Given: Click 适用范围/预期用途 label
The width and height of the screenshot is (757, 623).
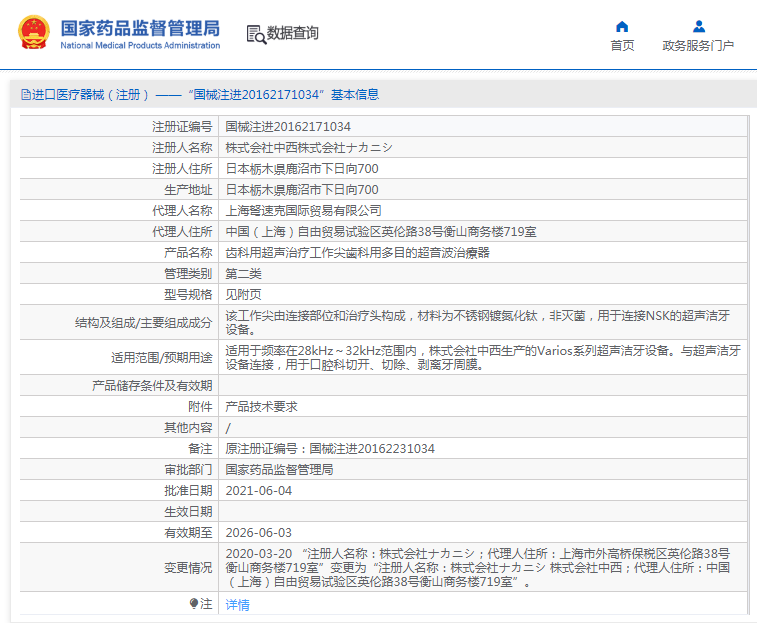Looking at the screenshot, I should [161, 358].
